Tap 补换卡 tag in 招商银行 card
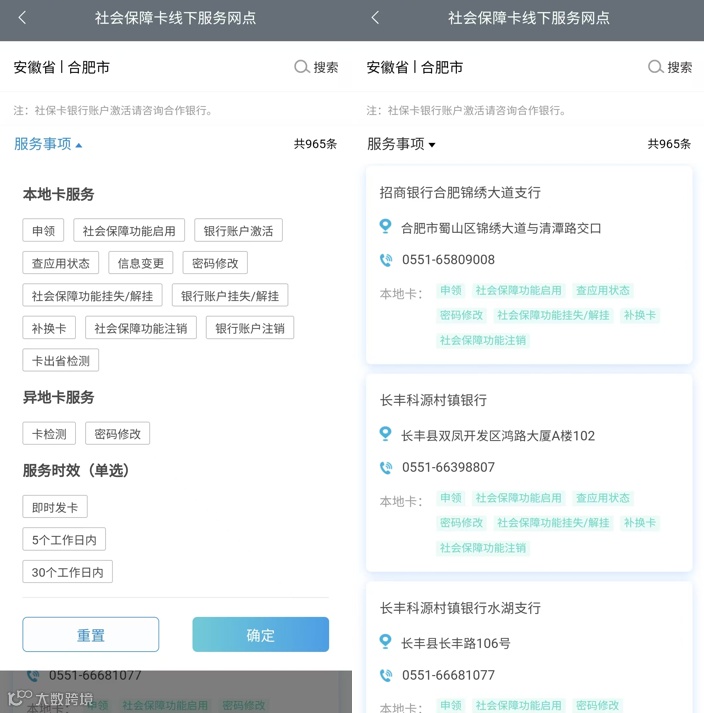Image resolution: width=704 pixels, height=713 pixels. point(639,315)
